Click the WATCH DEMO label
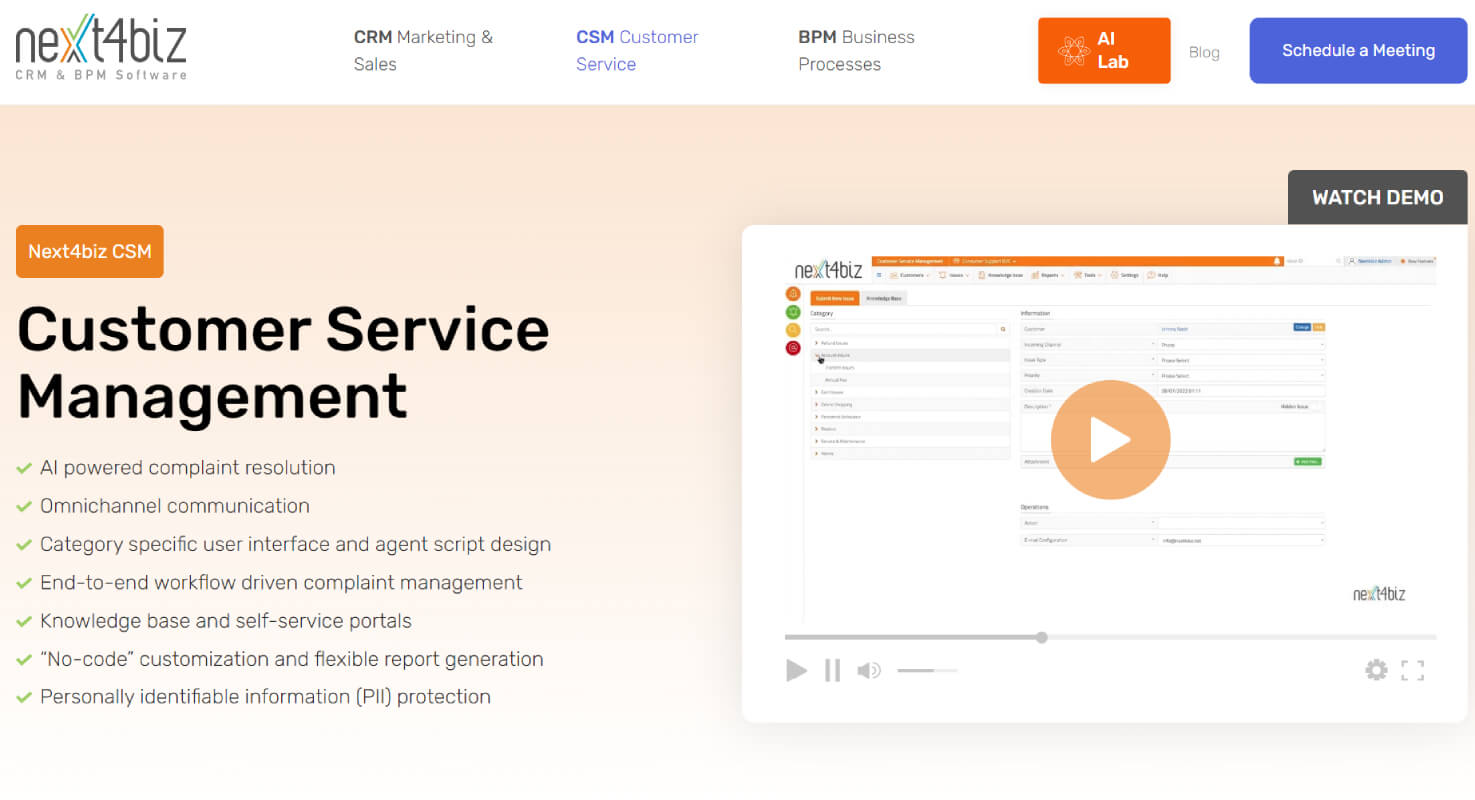Screen dimensions: 1475x800 (1377, 197)
